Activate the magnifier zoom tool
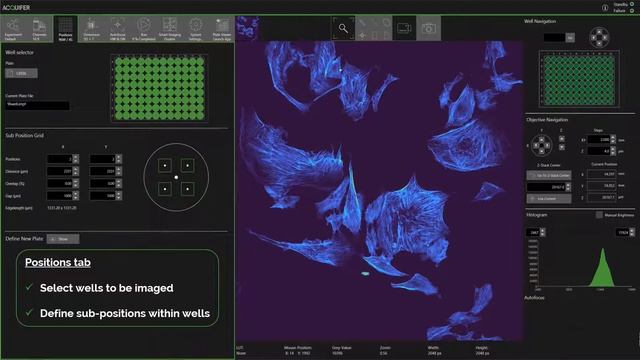The height and width of the screenshot is (360, 640). tap(343, 28)
